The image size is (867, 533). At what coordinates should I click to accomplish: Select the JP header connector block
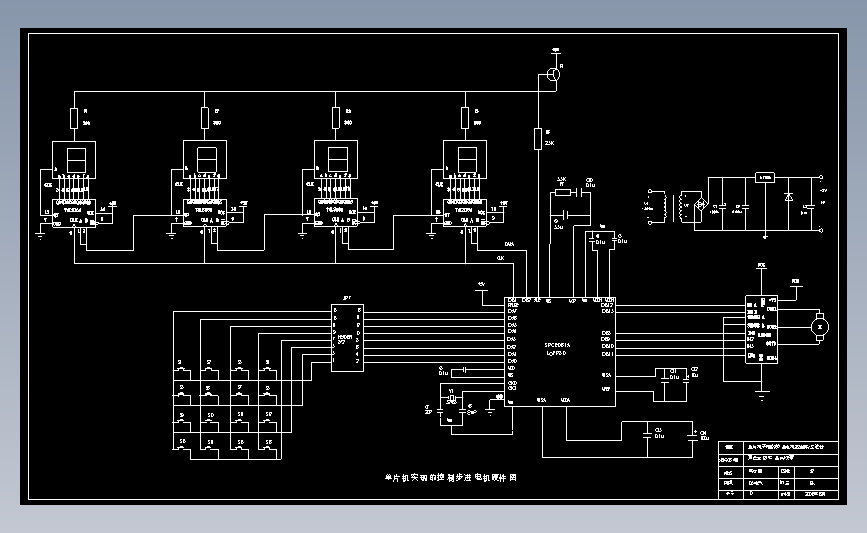[x=347, y=337]
